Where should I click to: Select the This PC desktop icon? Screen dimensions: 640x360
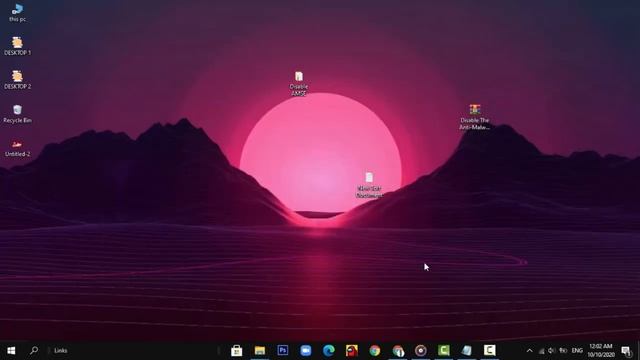(17, 12)
